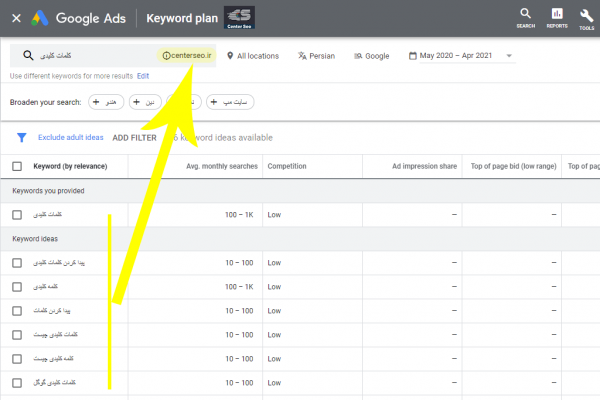The image size is (600, 400).
Task: Click the filter funnel icon
Action: tap(21, 138)
